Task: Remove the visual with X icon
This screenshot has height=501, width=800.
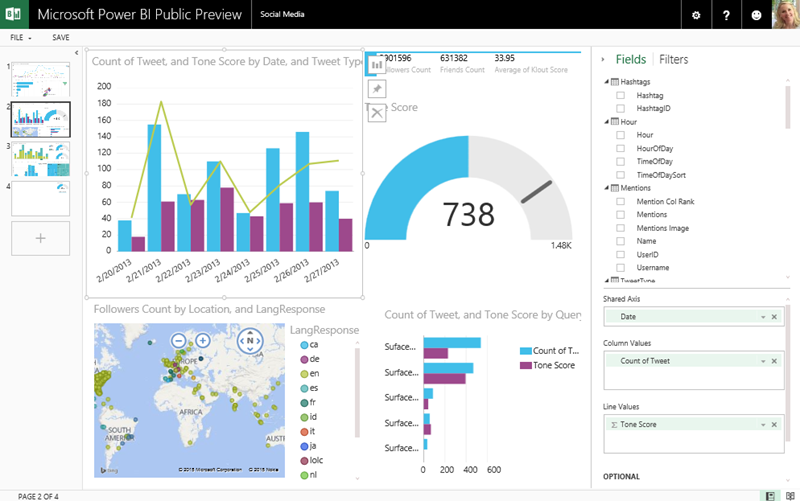Action: tap(377, 113)
